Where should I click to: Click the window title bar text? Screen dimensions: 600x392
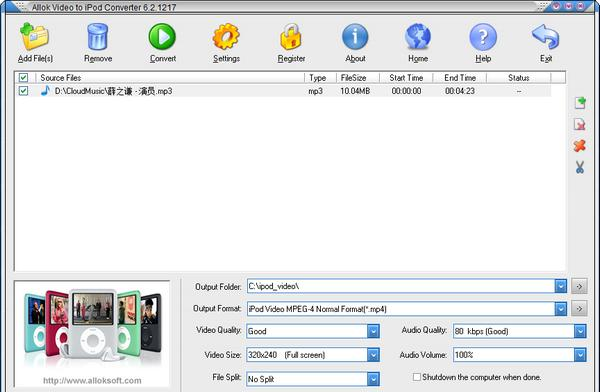coord(104,7)
